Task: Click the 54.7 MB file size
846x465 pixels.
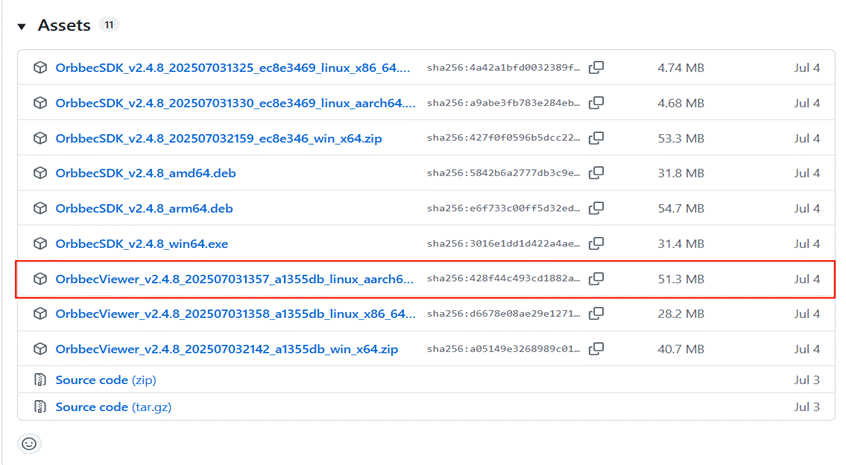Action: [681, 209]
